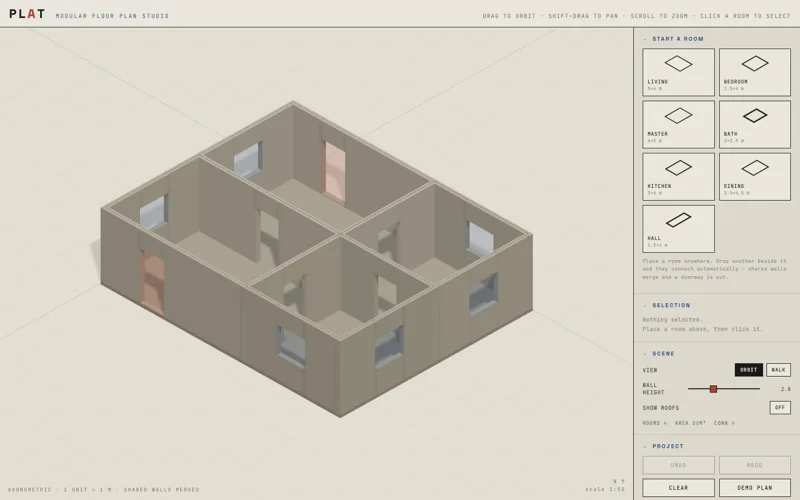Switch view to Walk mode

tap(778, 370)
